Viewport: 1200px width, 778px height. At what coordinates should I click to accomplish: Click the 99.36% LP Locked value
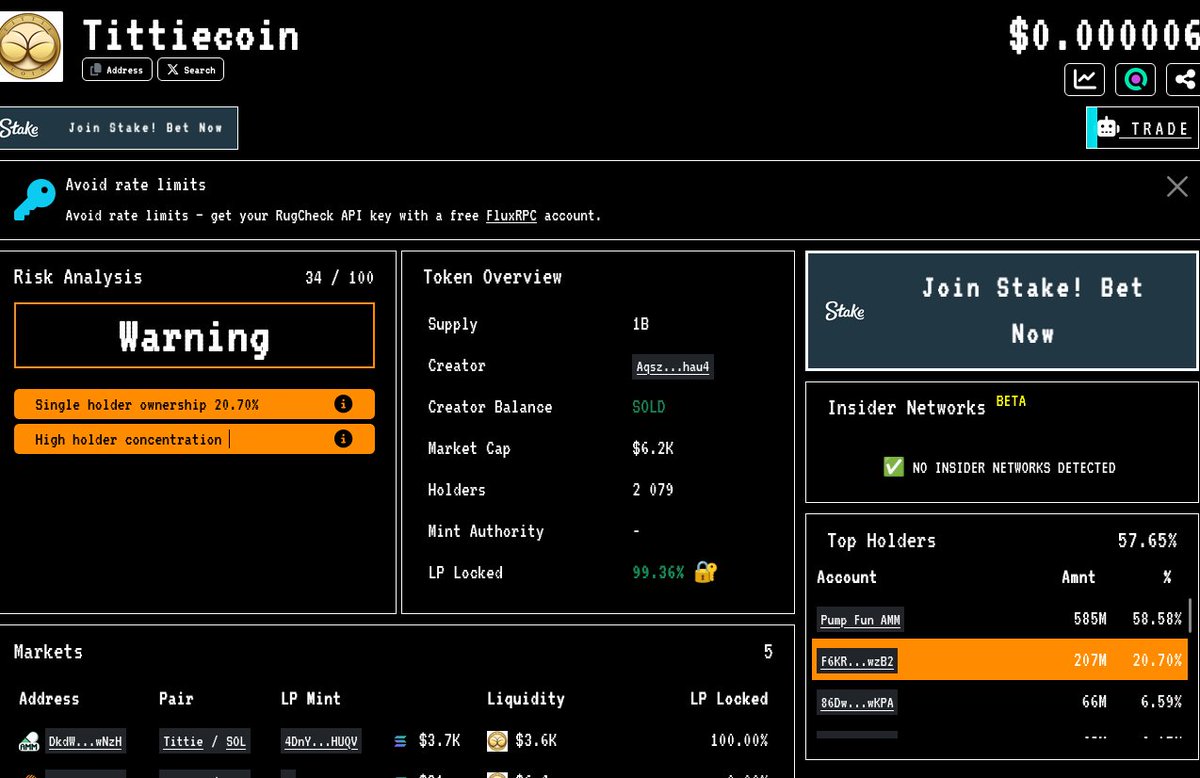658,572
